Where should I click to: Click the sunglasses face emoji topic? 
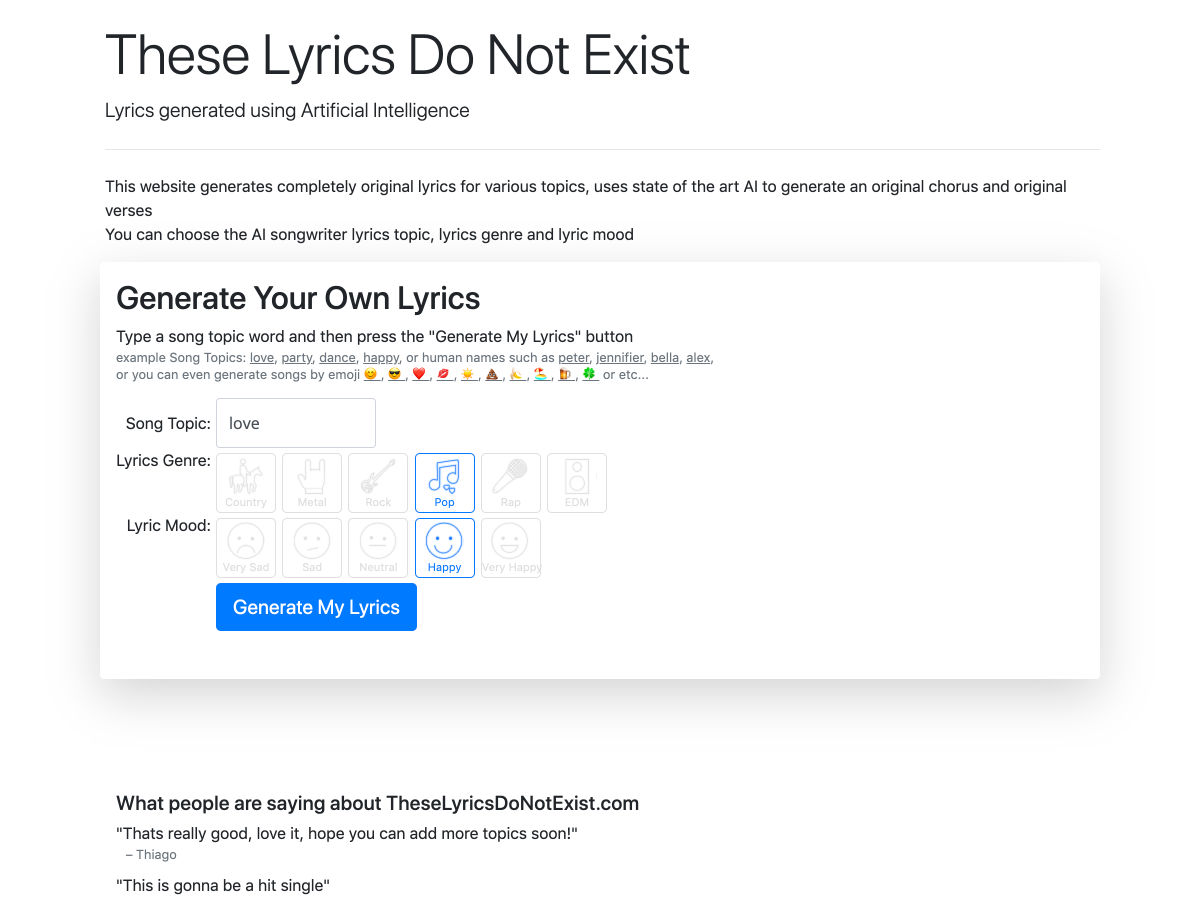click(x=394, y=375)
